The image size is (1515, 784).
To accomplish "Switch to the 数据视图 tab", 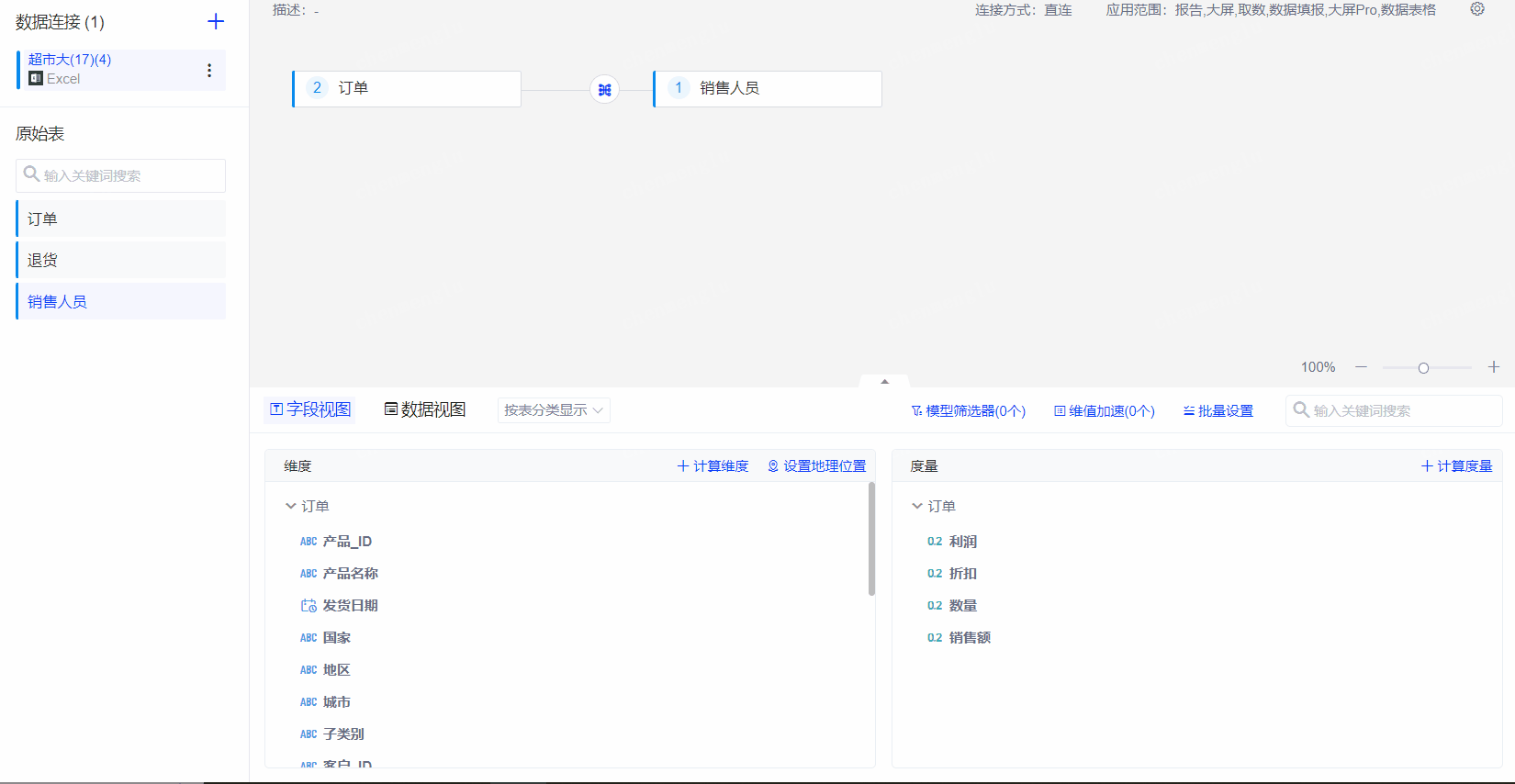I will (425, 409).
